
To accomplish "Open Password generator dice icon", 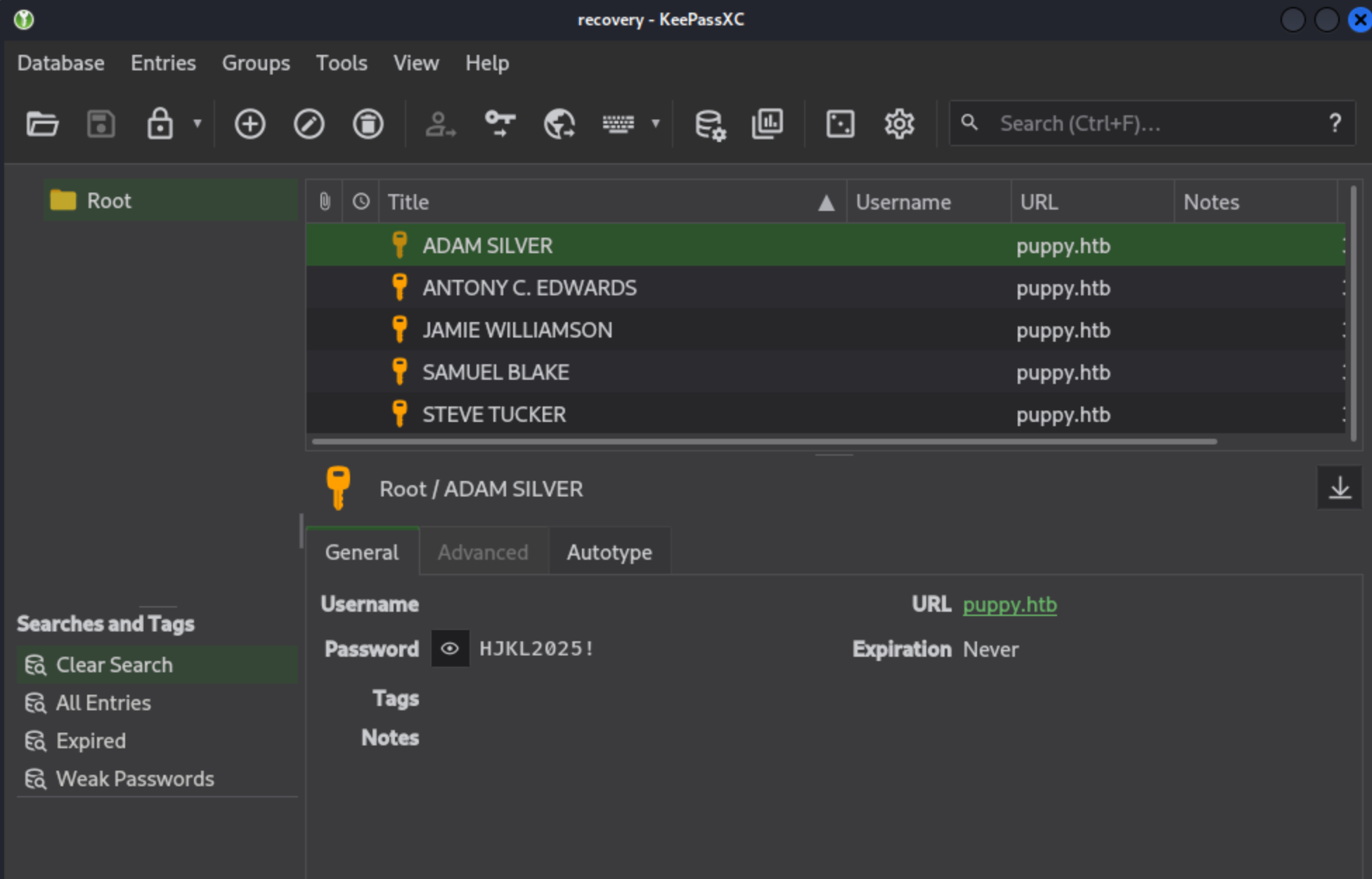I will coord(840,124).
